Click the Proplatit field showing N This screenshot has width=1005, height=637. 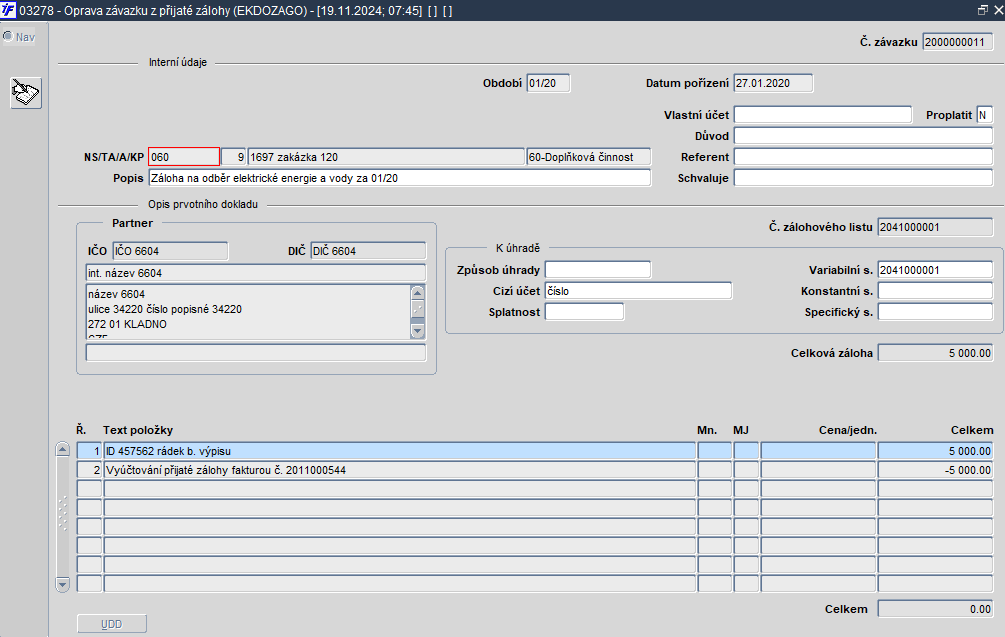[984, 115]
